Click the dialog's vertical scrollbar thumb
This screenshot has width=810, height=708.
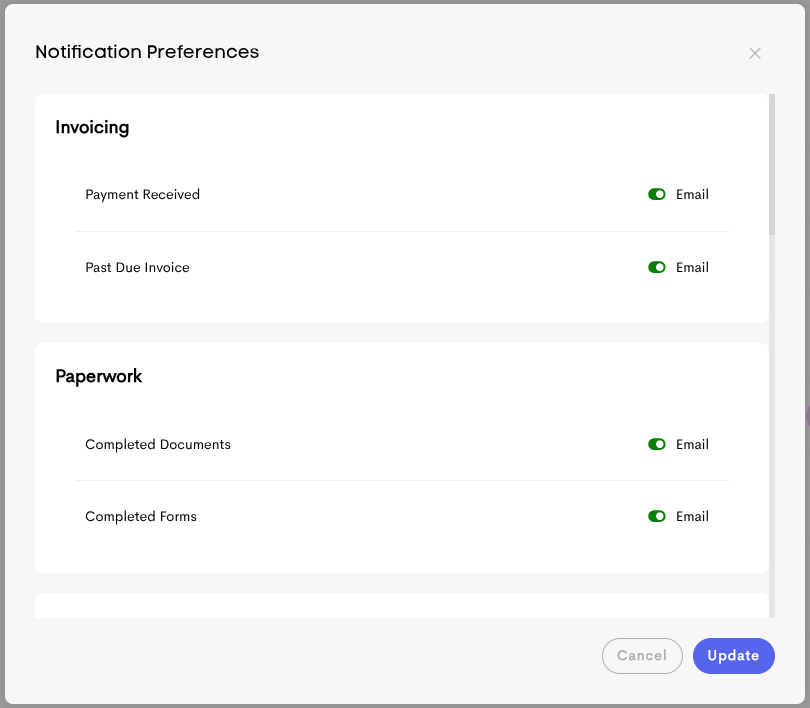click(771, 165)
